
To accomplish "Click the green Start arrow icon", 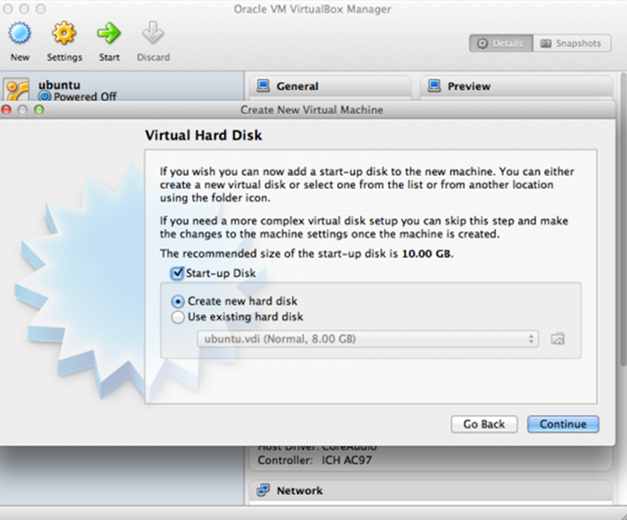I will pyautogui.click(x=109, y=33).
